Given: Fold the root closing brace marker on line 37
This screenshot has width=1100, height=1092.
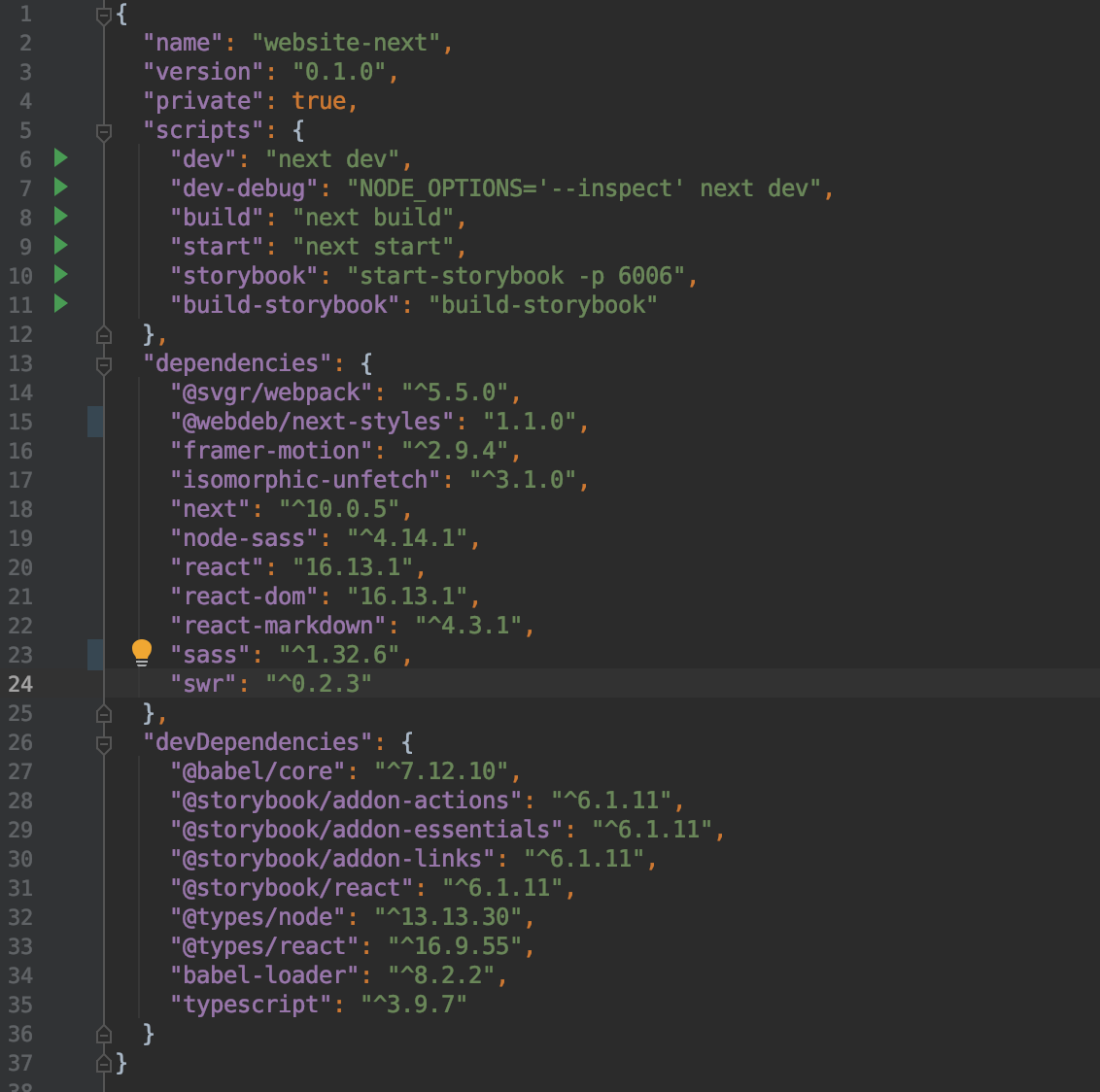Looking at the screenshot, I should (x=104, y=1064).
